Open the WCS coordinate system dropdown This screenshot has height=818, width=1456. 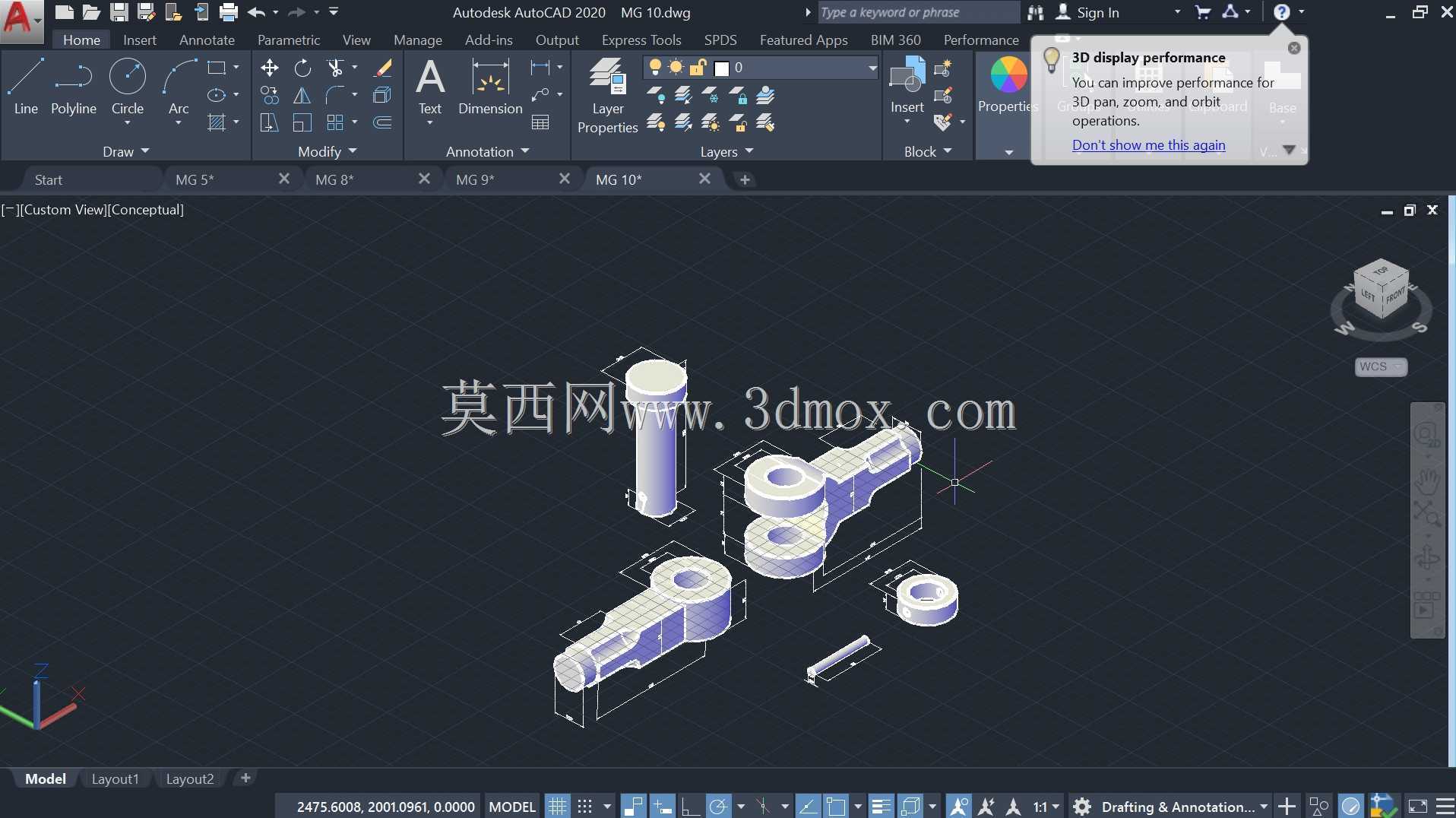tap(1381, 366)
